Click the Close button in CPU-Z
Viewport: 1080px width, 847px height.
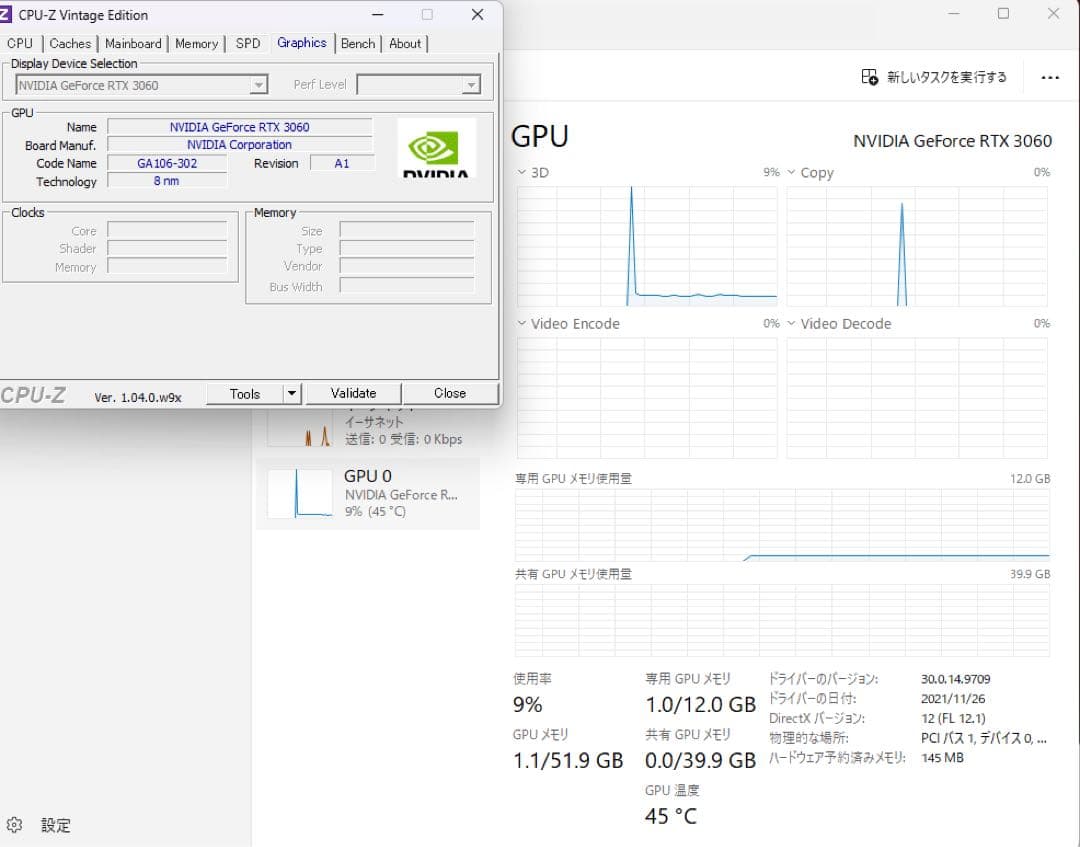point(450,394)
